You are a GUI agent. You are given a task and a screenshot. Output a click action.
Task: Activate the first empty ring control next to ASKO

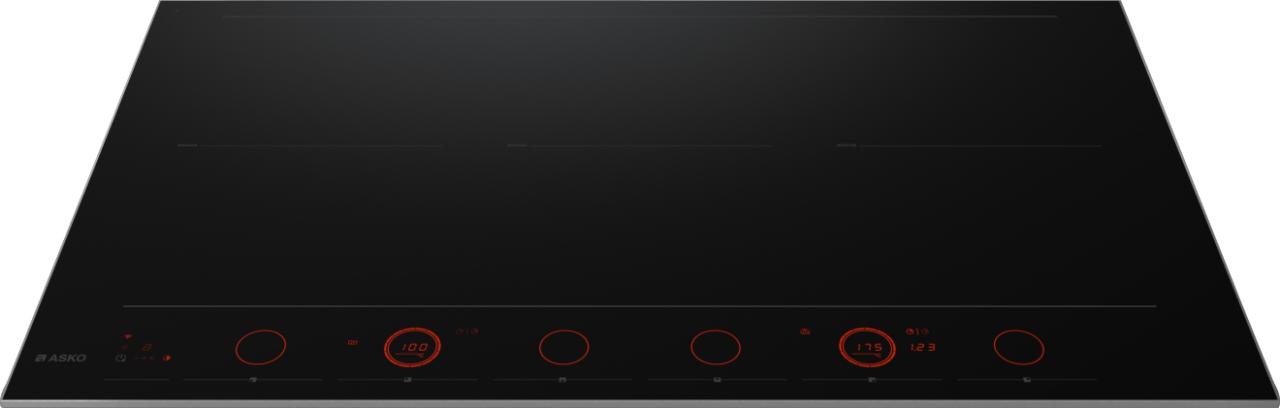click(260, 347)
